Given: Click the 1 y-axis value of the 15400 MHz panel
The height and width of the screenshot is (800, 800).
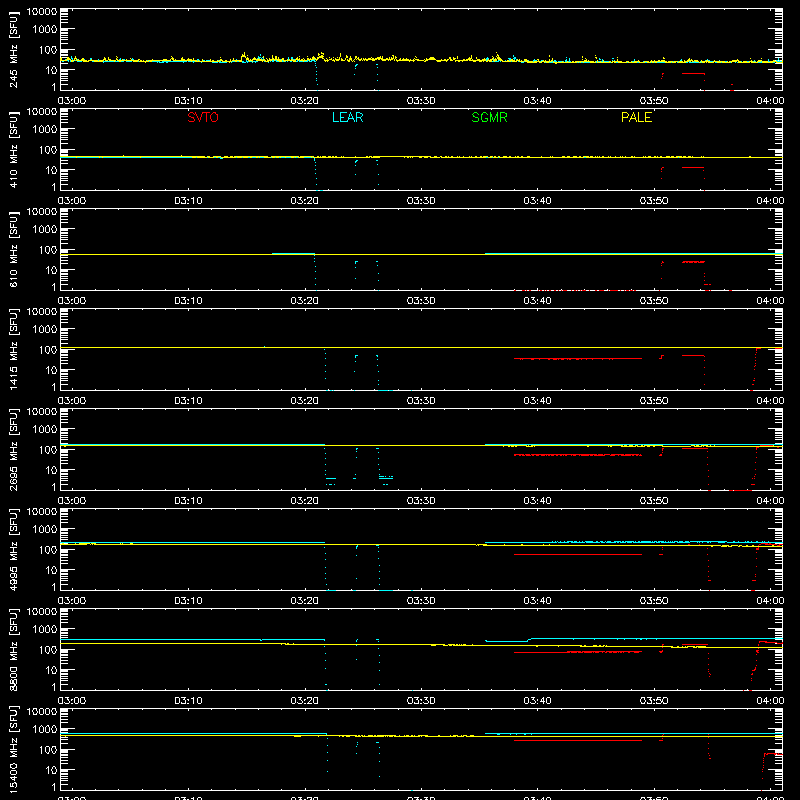Looking at the screenshot, I should pos(54,787).
